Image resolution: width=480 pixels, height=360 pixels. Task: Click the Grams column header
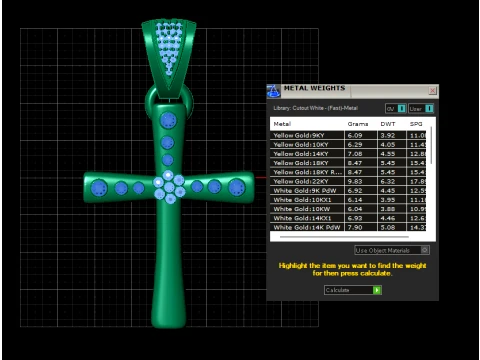(x=358, y=124)
